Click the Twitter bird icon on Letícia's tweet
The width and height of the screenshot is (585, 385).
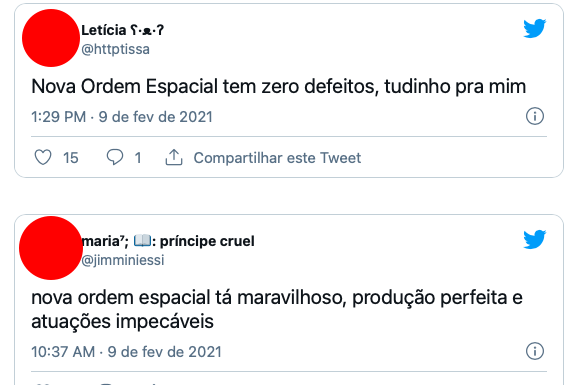coord(535,28)
